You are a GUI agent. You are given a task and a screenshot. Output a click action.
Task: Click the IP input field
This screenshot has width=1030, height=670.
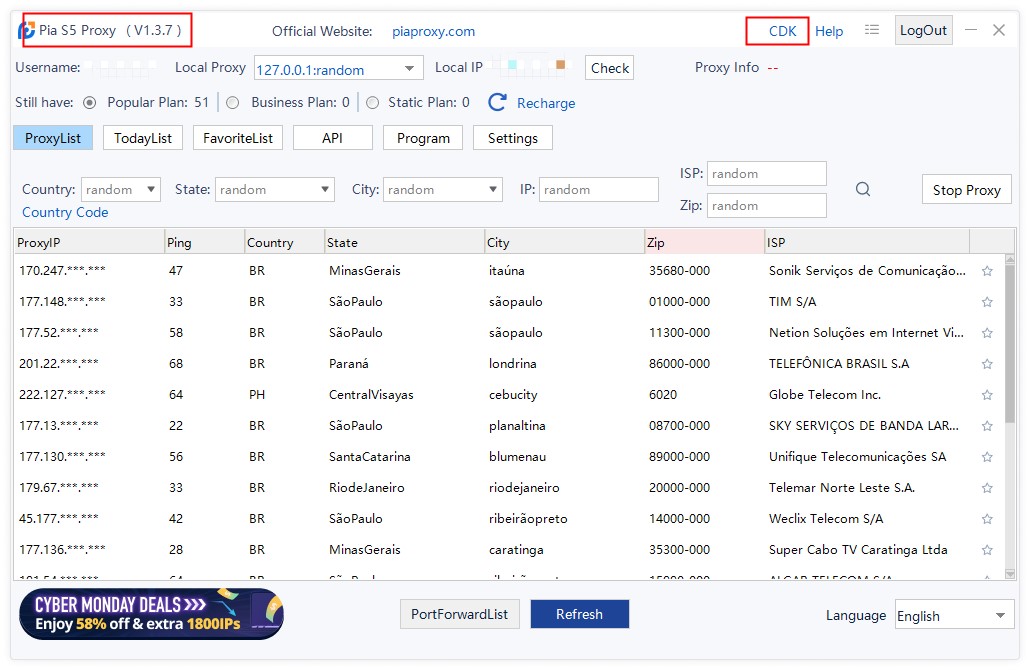598,189
